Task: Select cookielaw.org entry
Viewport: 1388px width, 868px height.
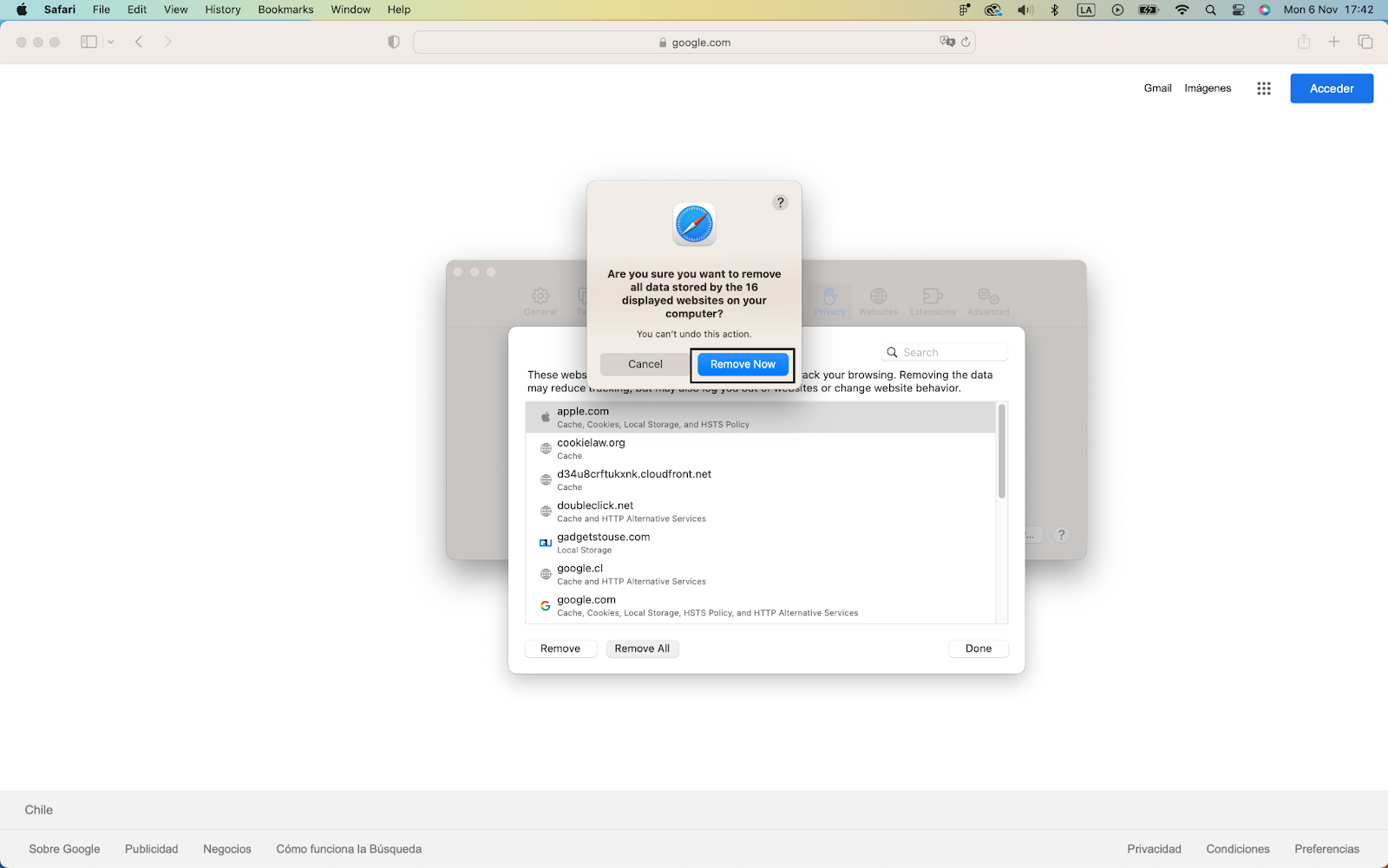Action: 760,448
